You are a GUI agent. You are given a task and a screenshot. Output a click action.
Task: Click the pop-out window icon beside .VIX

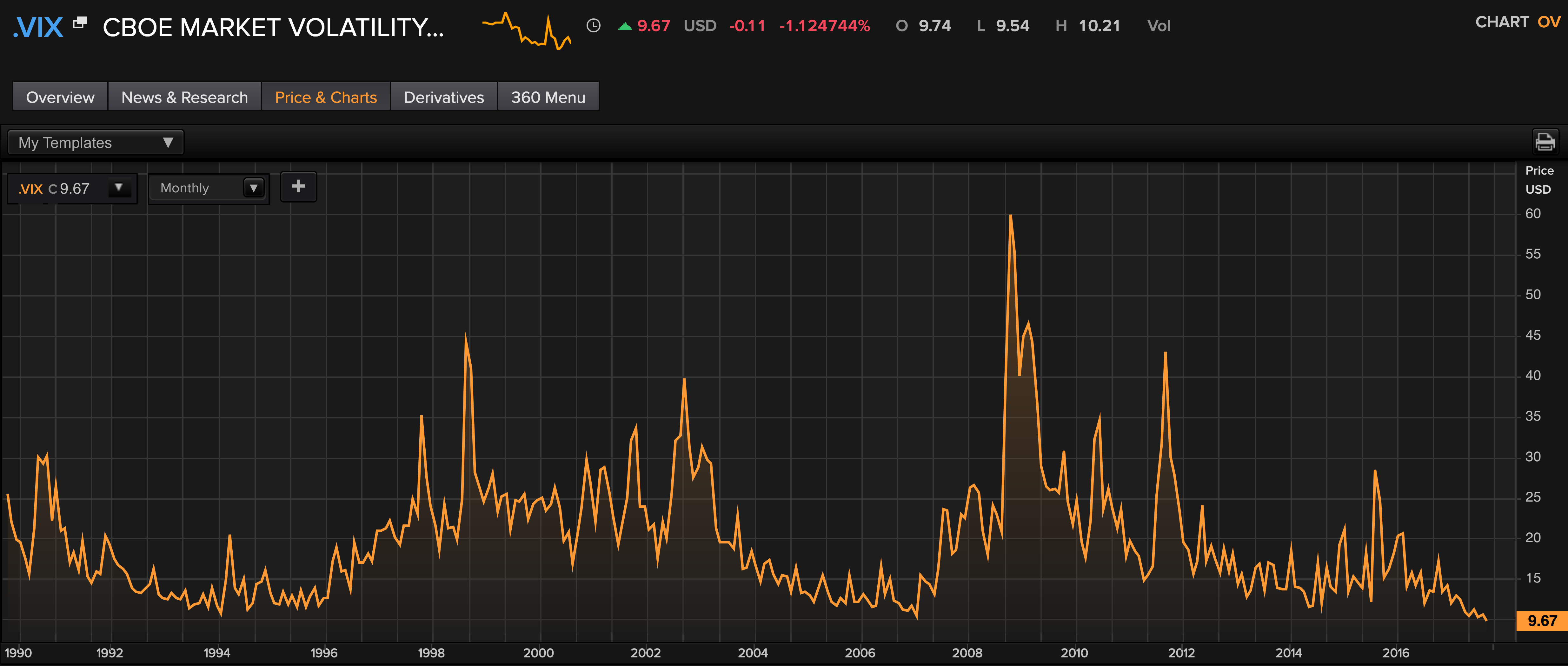(x=80, y=23)
